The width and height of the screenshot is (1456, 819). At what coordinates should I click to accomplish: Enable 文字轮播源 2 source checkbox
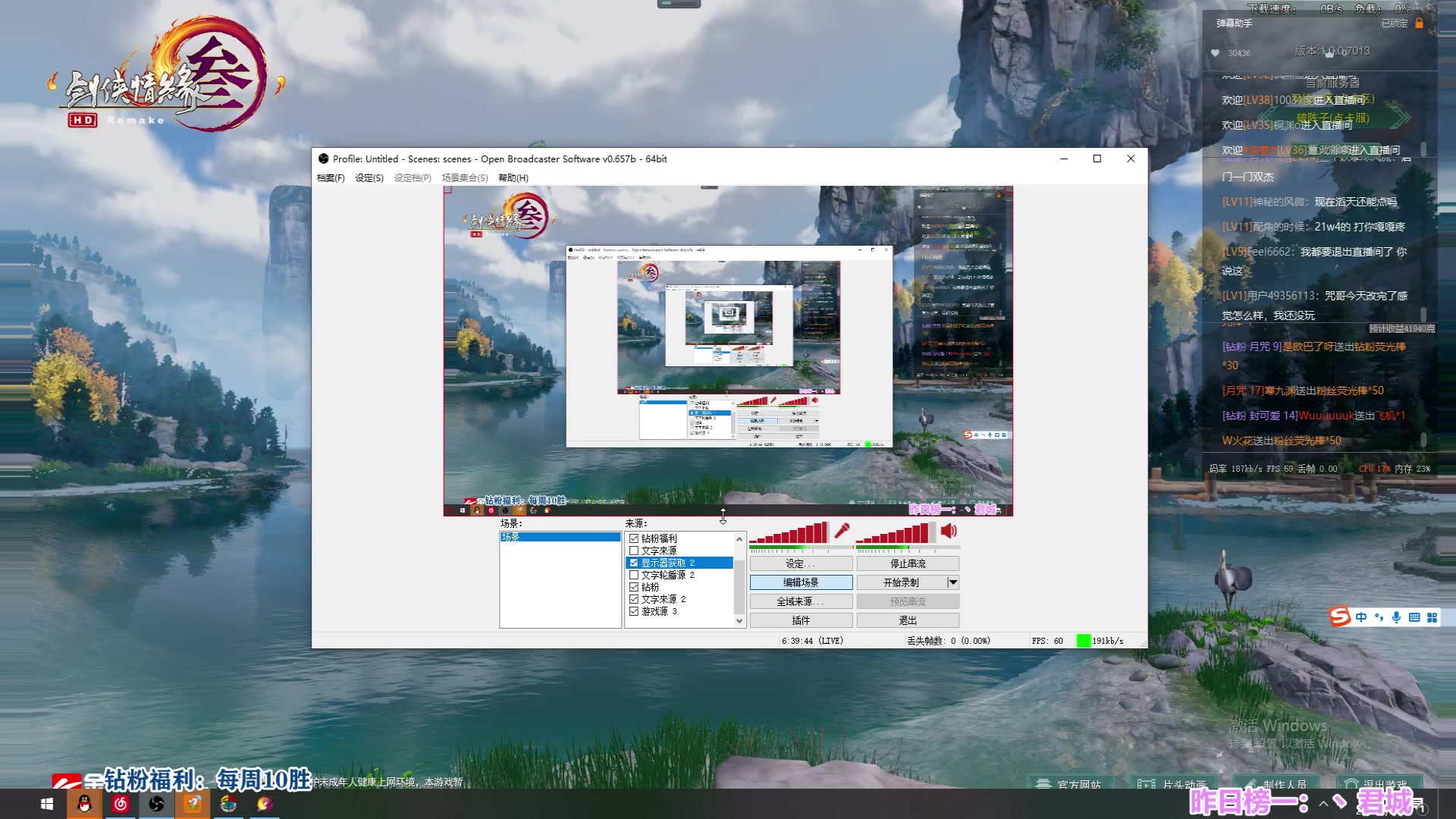tap(634, 575)
